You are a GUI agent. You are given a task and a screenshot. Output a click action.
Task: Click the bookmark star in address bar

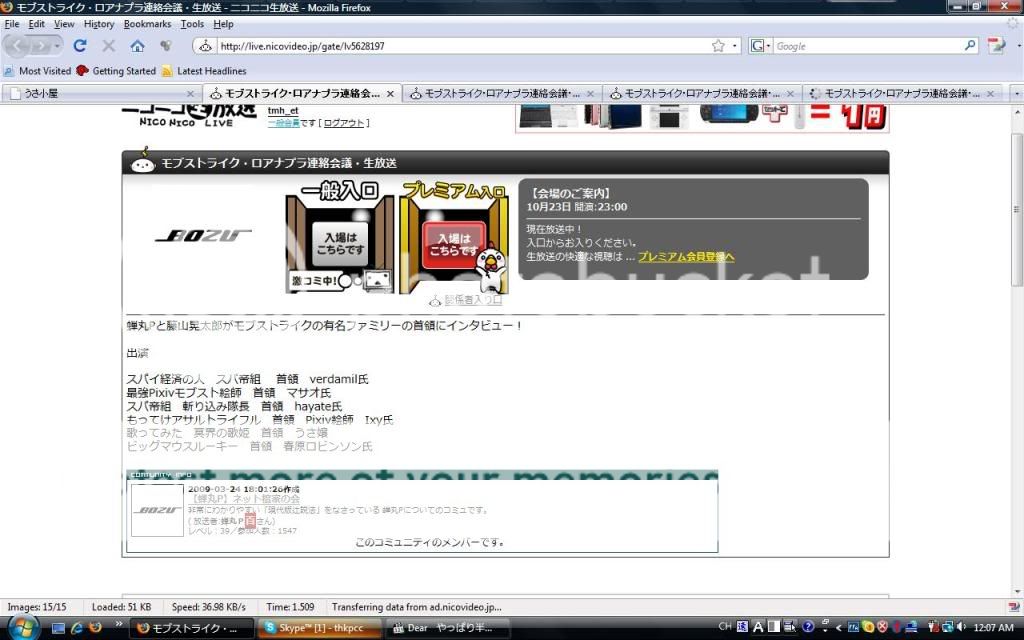click(718, 46)
